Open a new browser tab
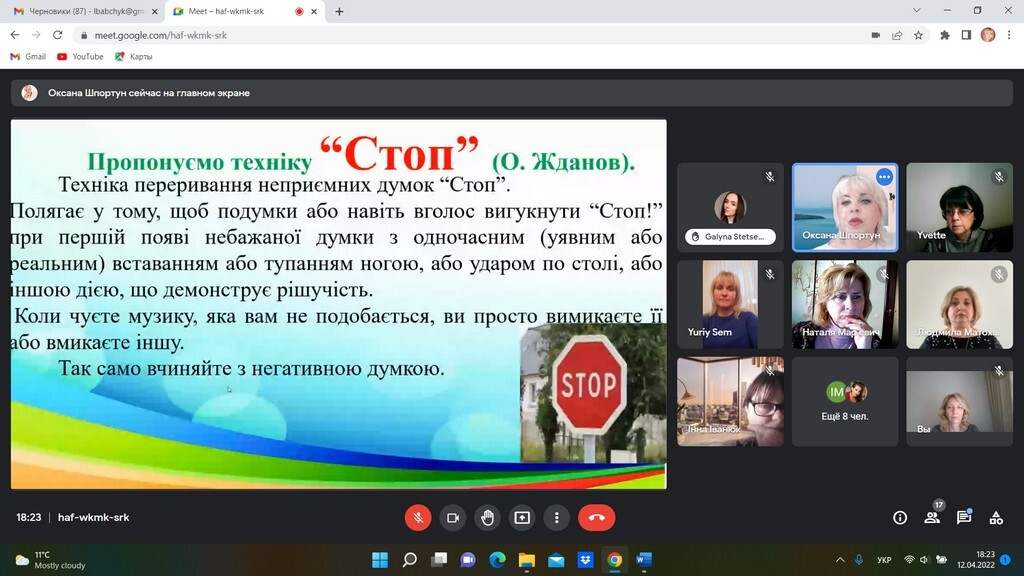The image size is (1024, 576). point(339,11)
